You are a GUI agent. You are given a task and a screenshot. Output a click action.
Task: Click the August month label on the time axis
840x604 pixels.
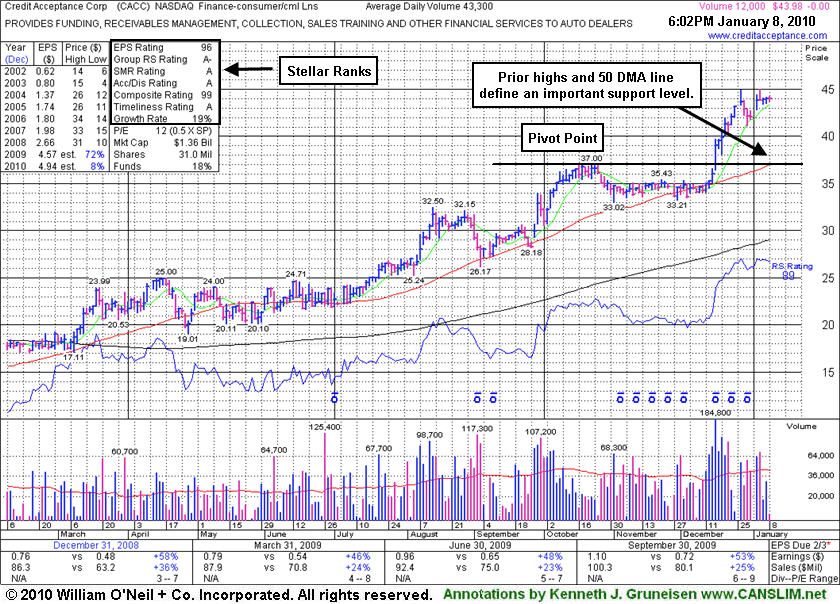[424, 534]
